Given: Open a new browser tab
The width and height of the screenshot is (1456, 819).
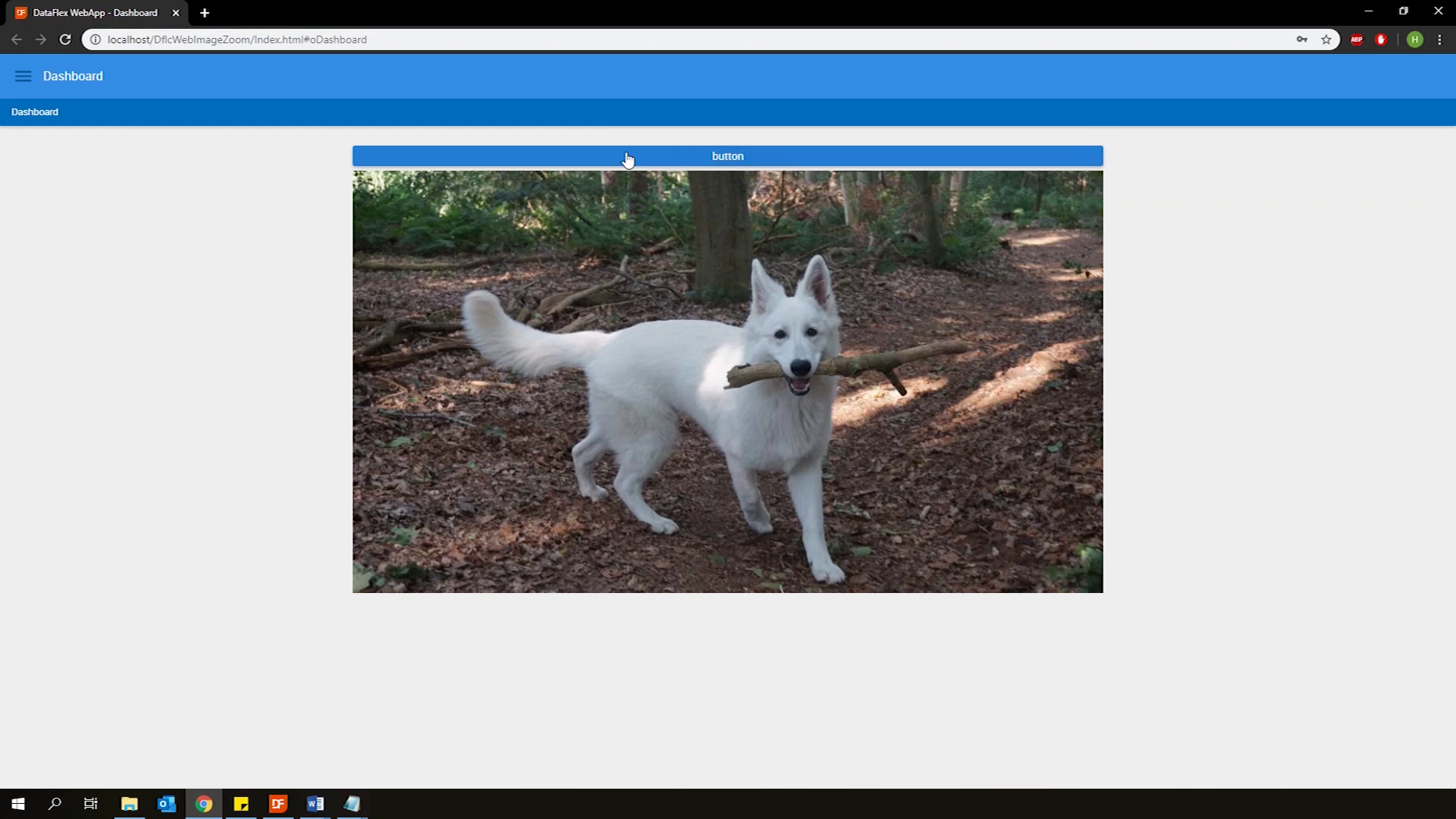Looking at the screenshot, I should (205, 13).
